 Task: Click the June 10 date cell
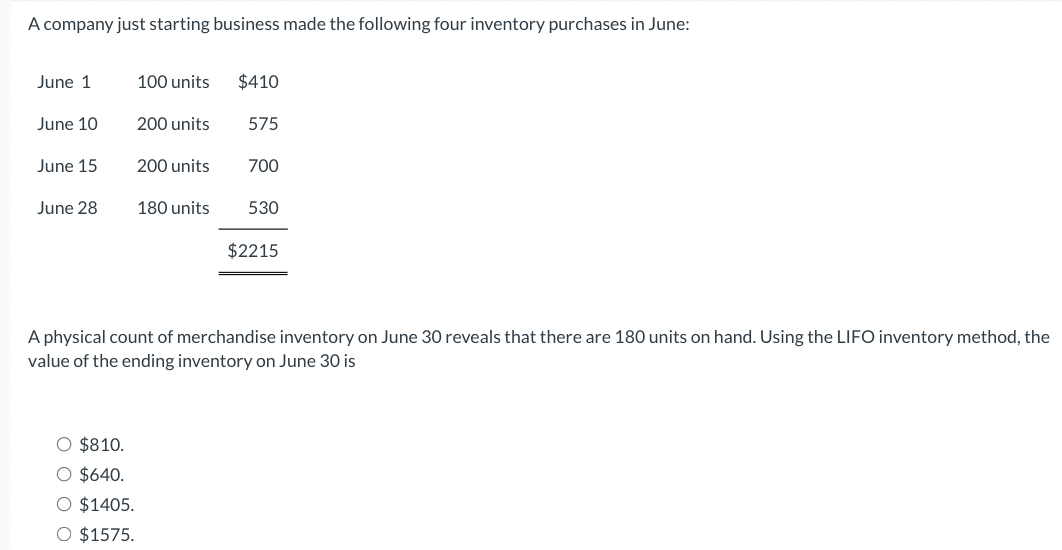coord(67,124)
